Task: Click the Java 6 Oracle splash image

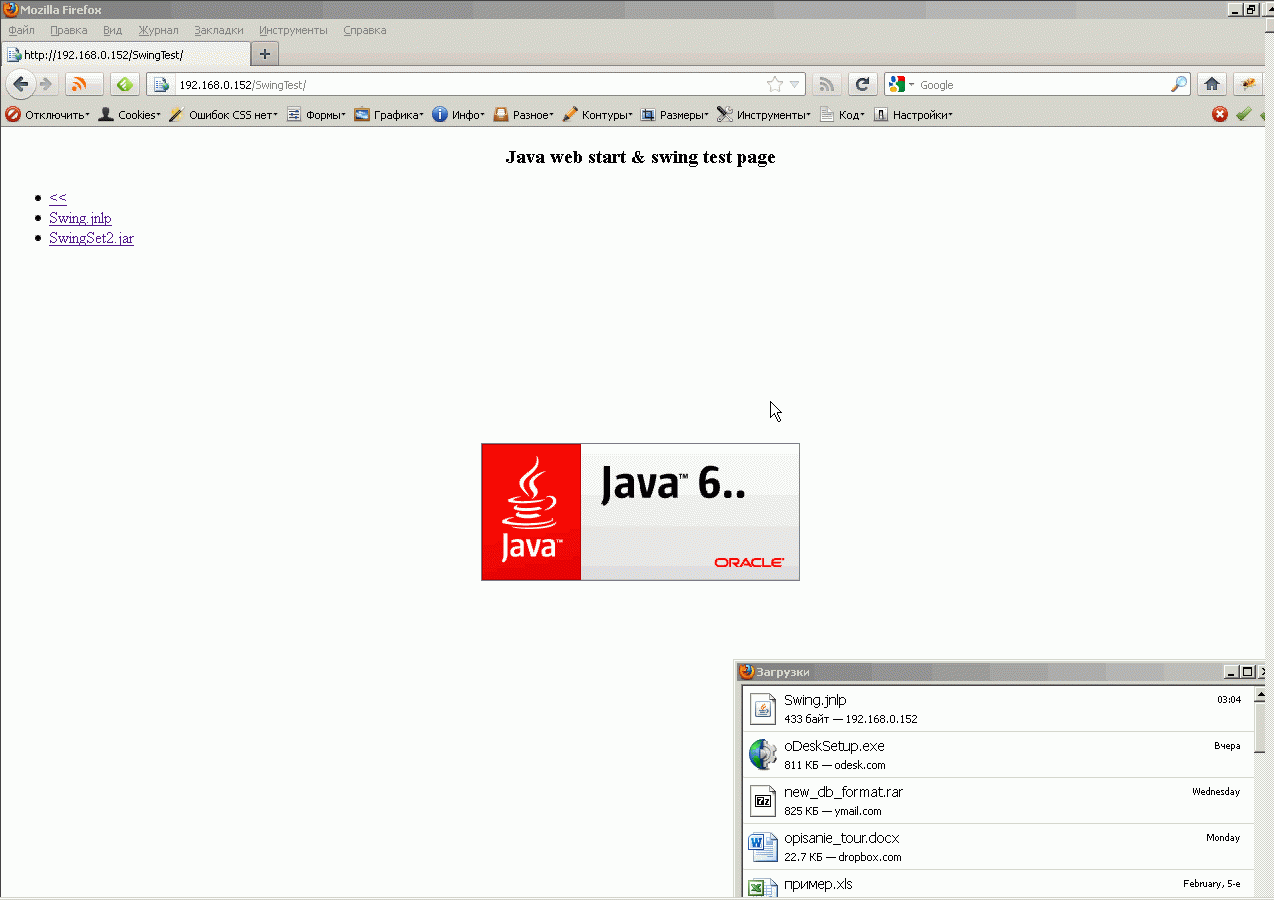Action: coord(640,512)
